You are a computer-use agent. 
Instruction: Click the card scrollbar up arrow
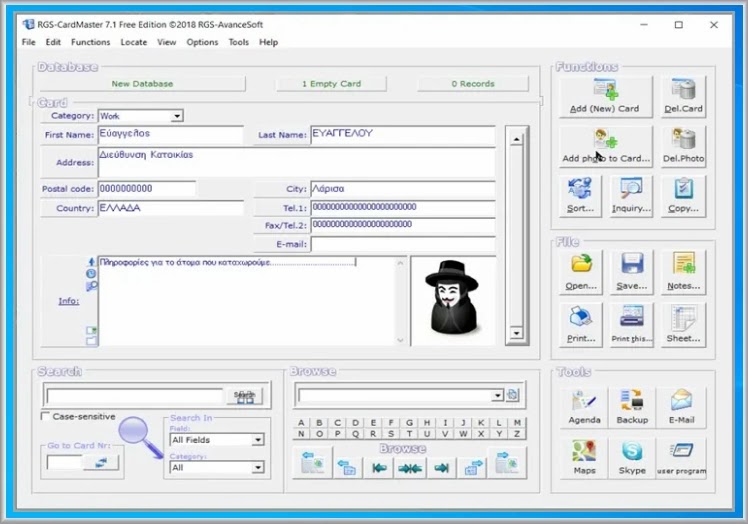click(x=516, y=139)
